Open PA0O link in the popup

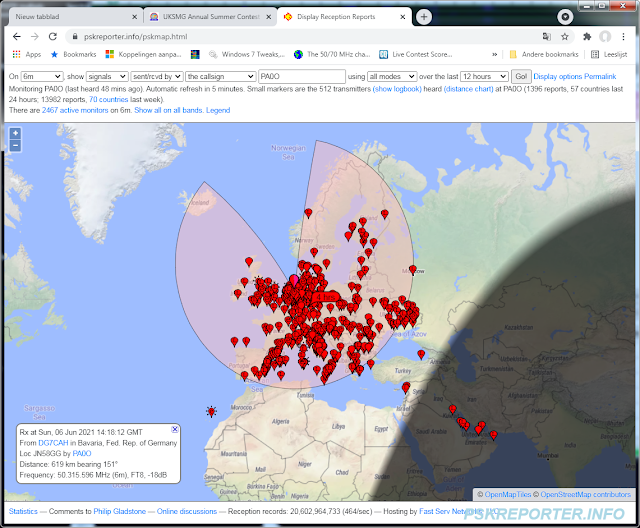coord(82,453)
